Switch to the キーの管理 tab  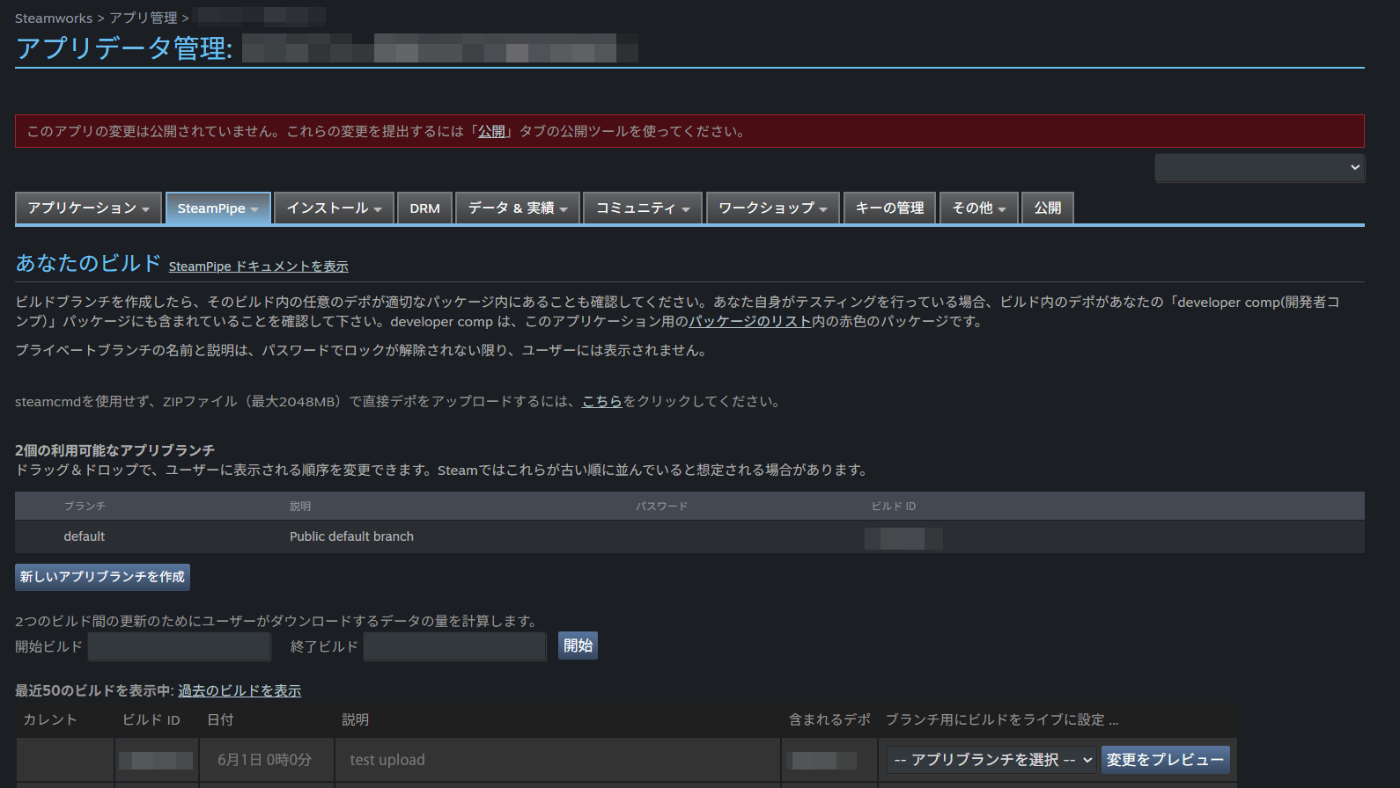pos(890,208)
